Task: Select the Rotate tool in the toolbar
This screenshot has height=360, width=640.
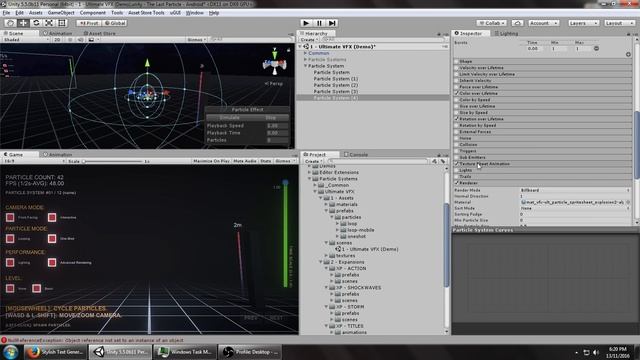Action: [36, 23]
